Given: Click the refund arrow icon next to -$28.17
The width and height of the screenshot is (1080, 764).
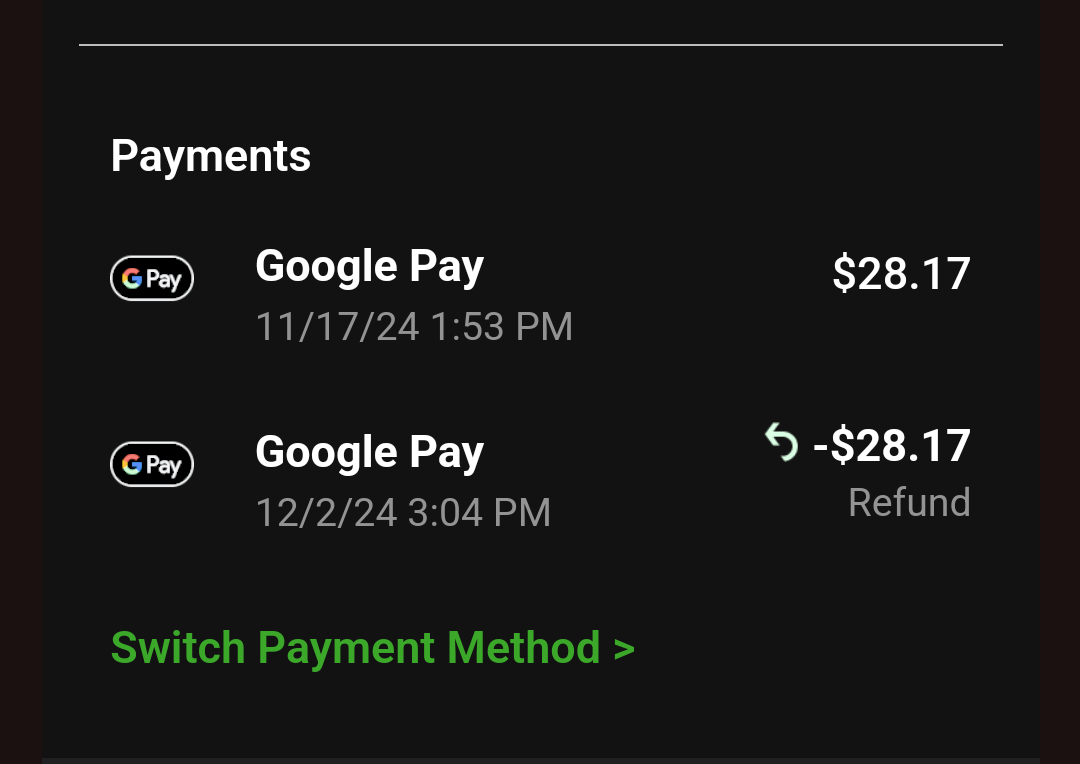Looking at the screenshot, I should [781, 441].
